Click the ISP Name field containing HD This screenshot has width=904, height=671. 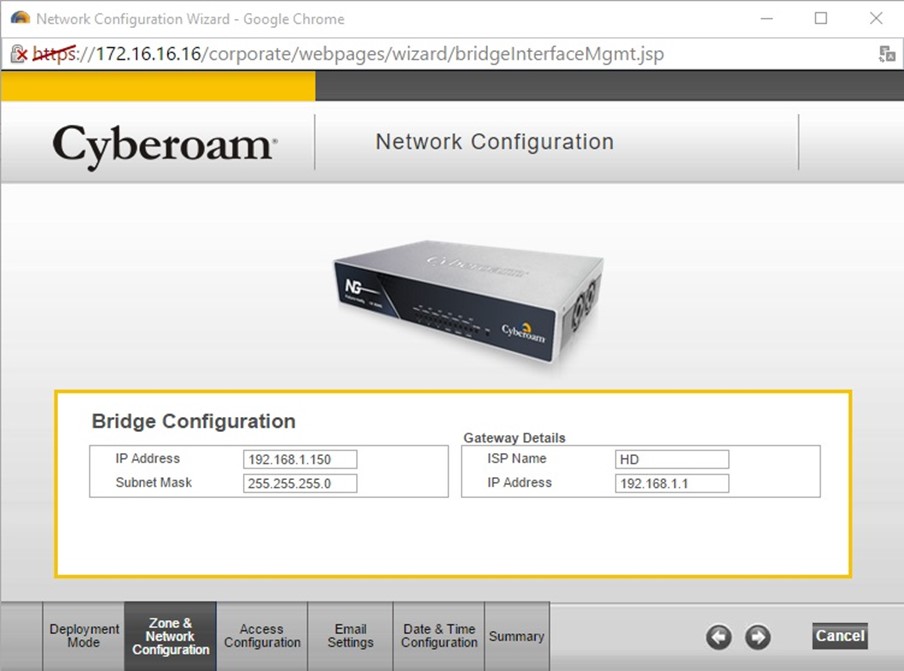pos(672,459)
